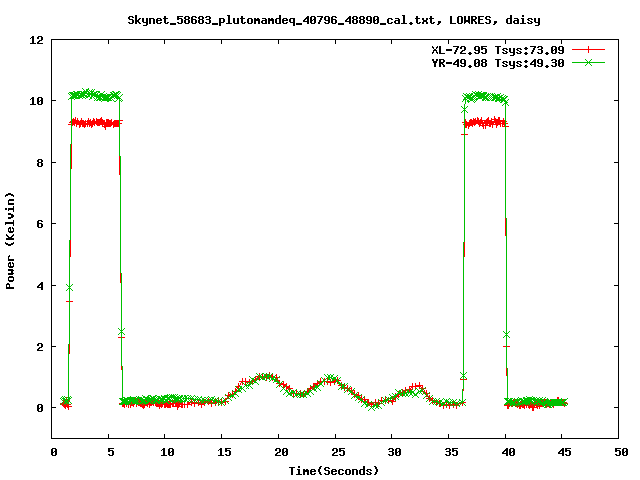Click x-axis tick label 25

pyautogui.click(x=338, y=452)
